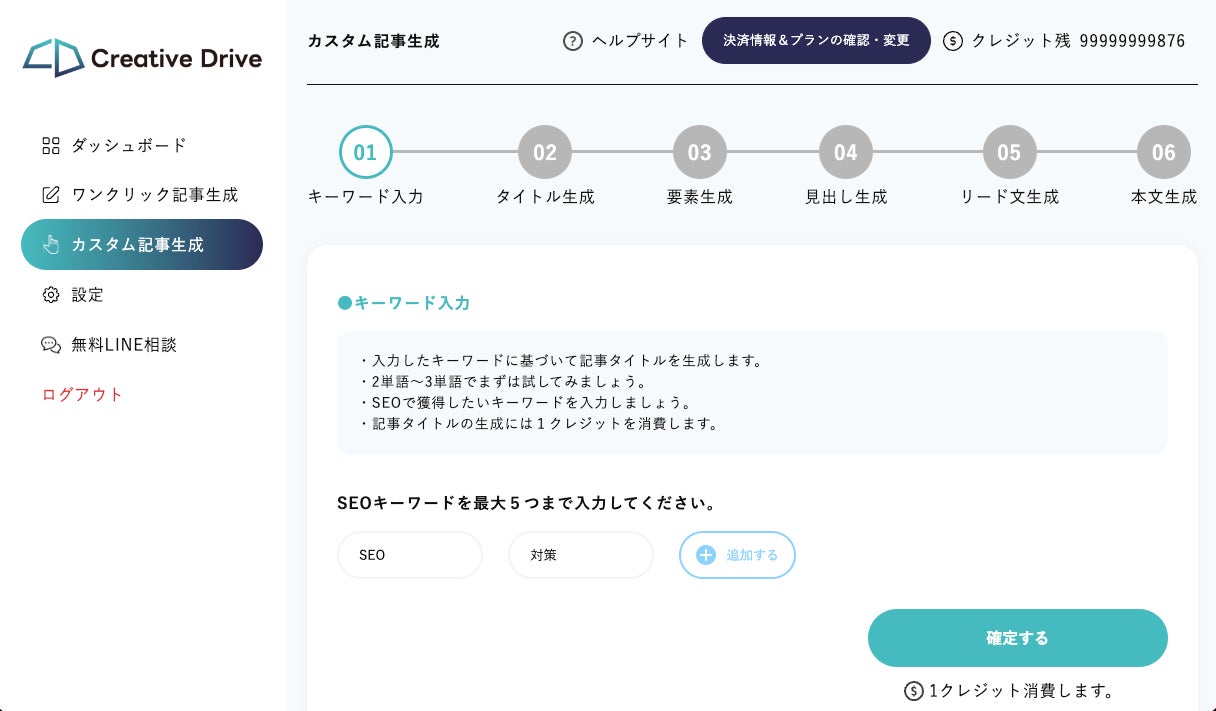The image size is (1216, 711).
Task: Select step 06 本文生成 circle
Action: point(1163,153)
